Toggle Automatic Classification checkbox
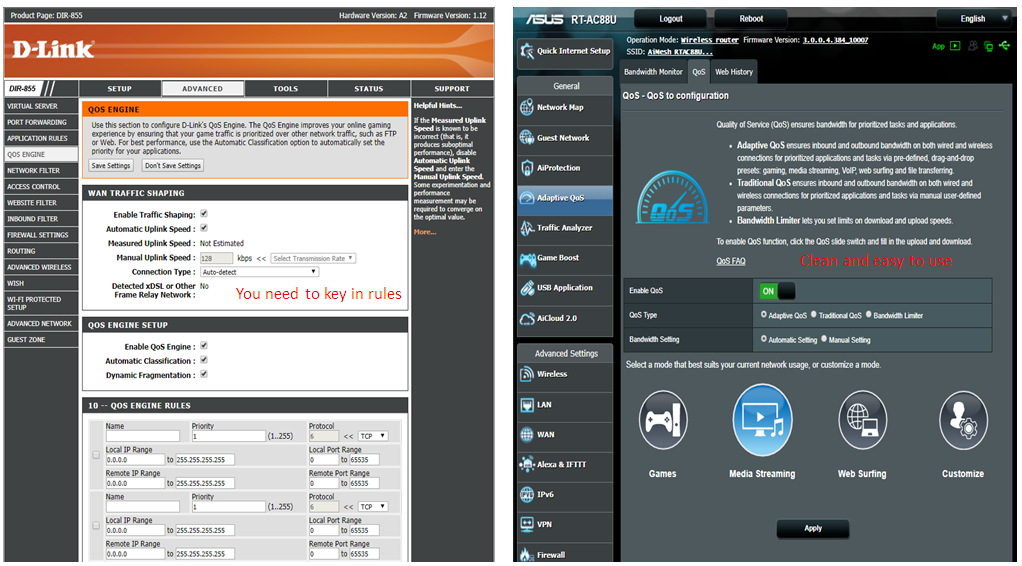 204,360
